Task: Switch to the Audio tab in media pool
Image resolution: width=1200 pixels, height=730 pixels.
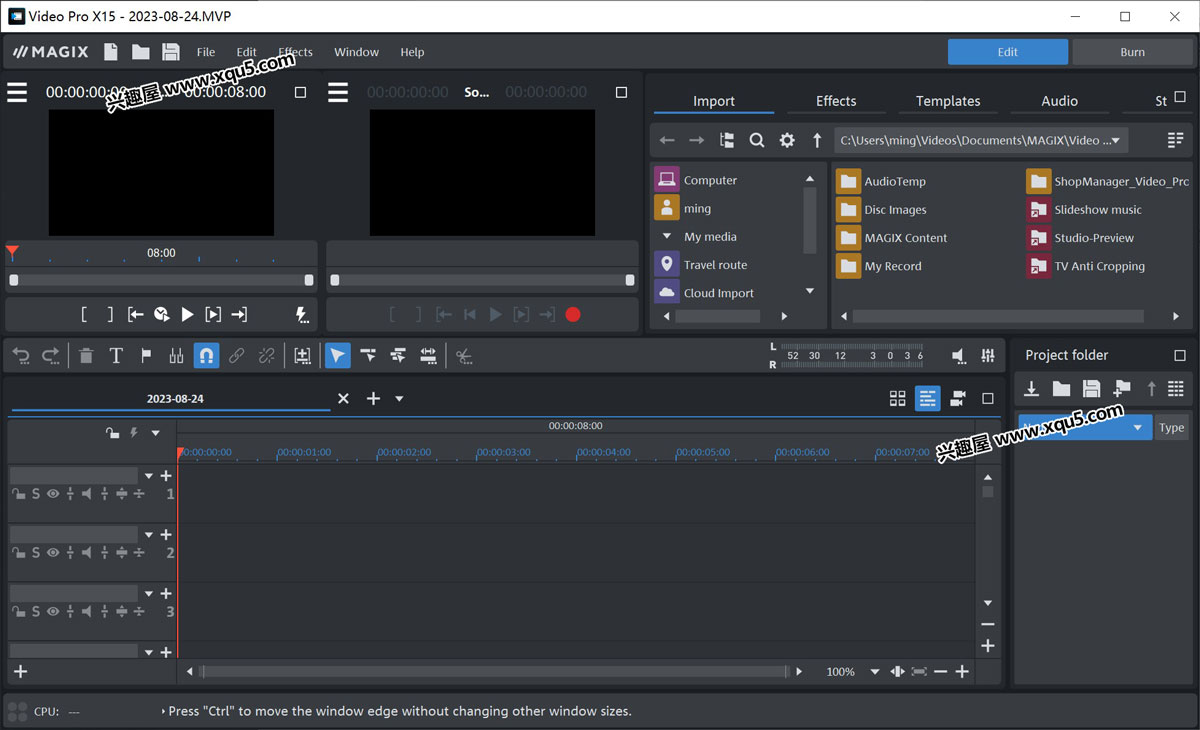Action: (x=1059, y=101)
